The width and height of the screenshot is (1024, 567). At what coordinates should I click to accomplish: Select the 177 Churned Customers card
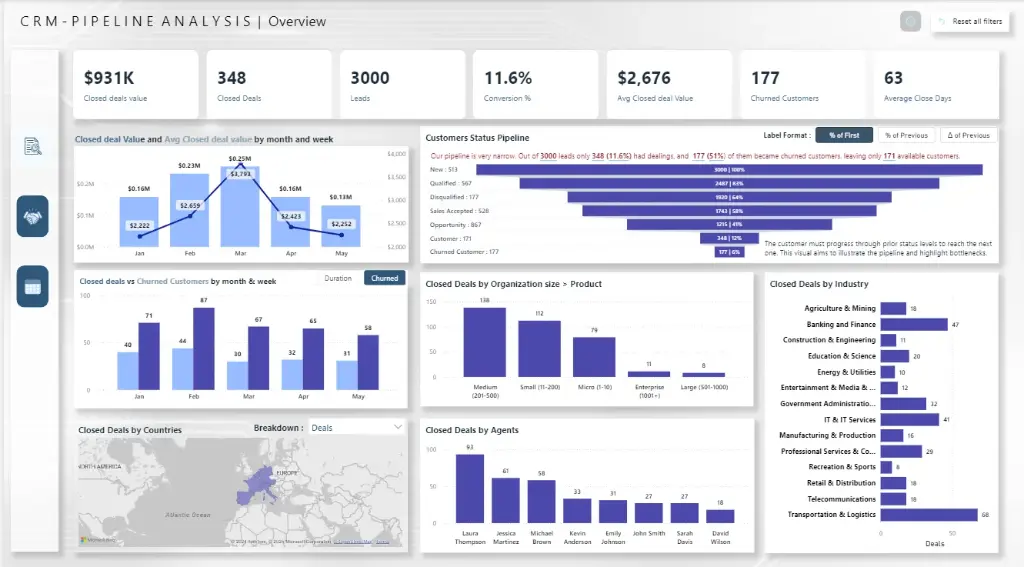point(802,84)
